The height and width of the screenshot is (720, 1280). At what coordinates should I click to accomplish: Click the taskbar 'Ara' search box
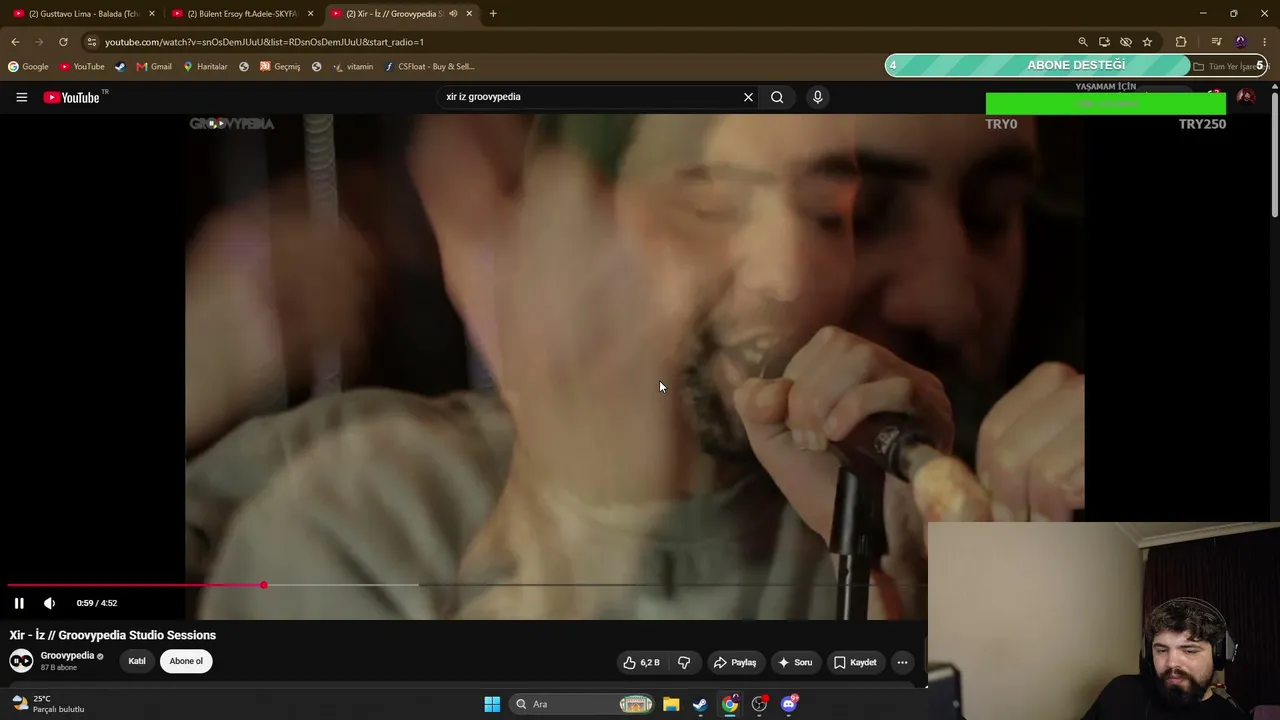[x=584, y=704]
